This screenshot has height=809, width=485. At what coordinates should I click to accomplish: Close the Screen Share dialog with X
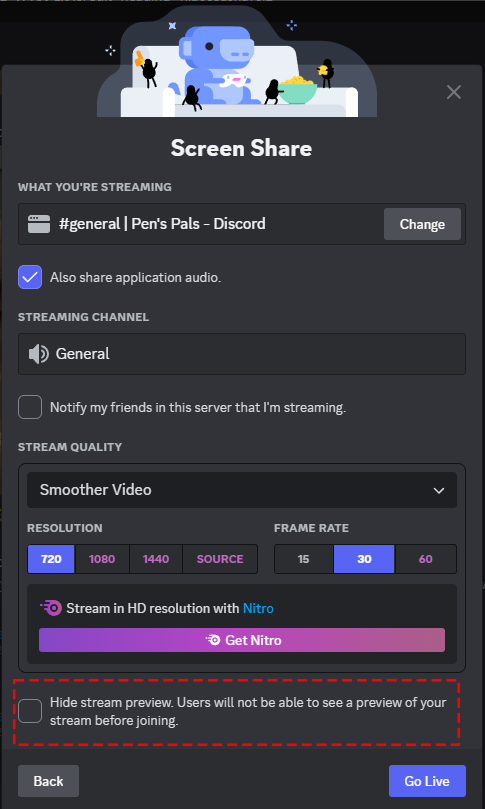(x=454, y=92)
